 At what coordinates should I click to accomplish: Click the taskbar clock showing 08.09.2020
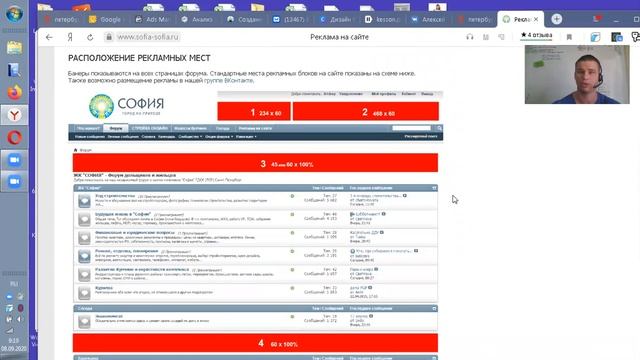[x=13, y=344]
